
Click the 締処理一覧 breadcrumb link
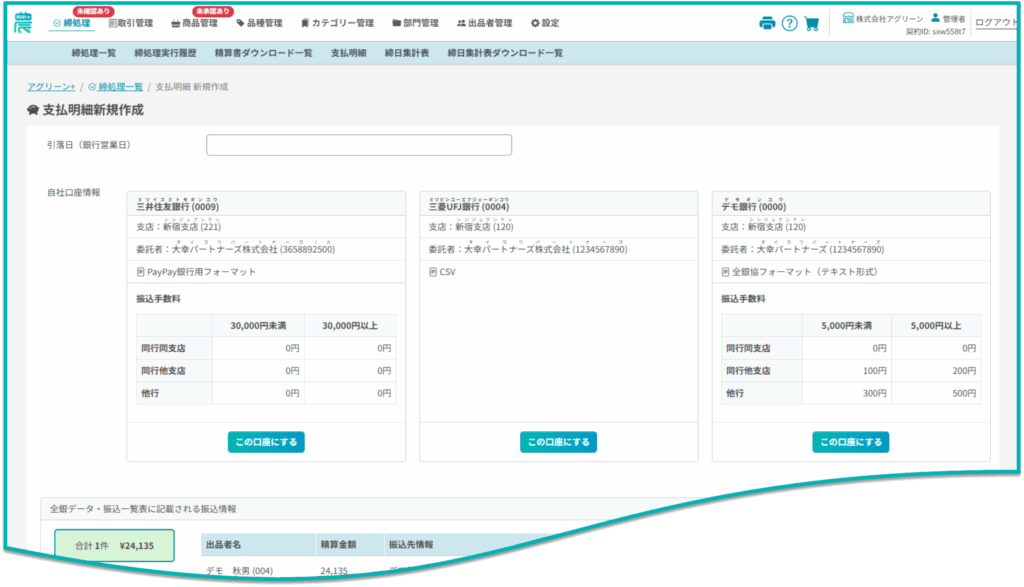116,86
